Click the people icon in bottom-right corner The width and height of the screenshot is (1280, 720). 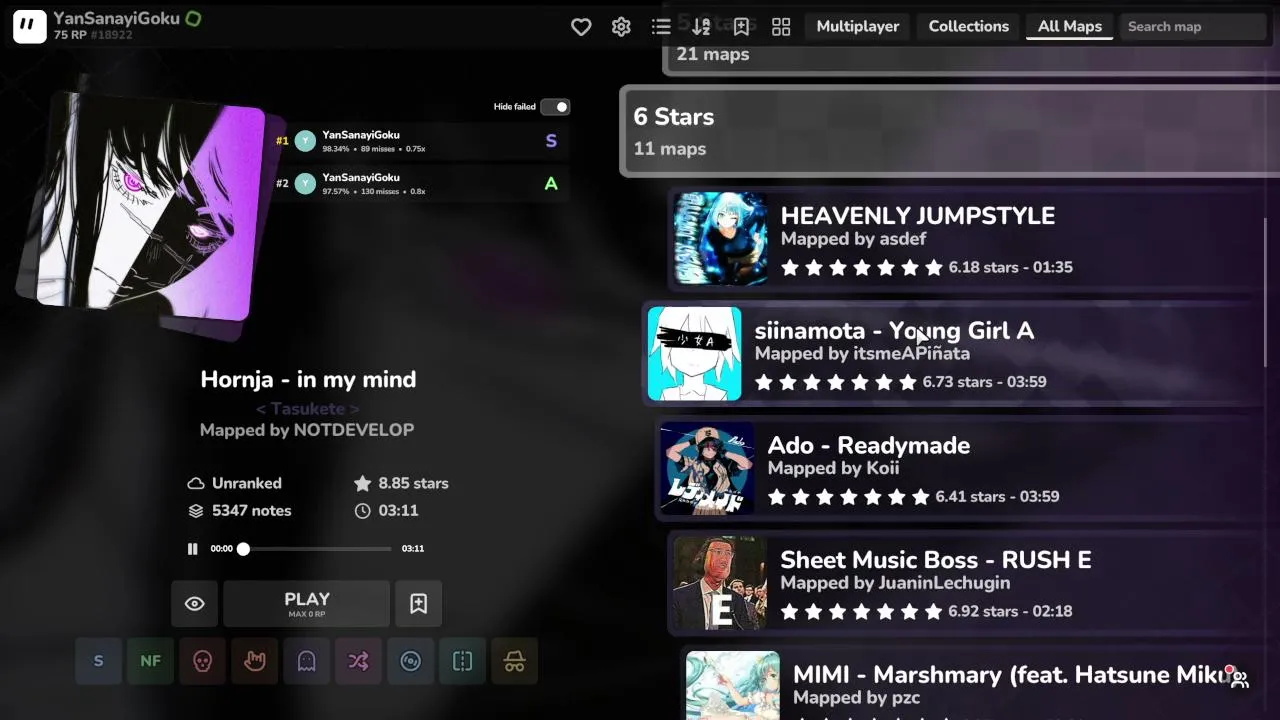coord(1240,679)
